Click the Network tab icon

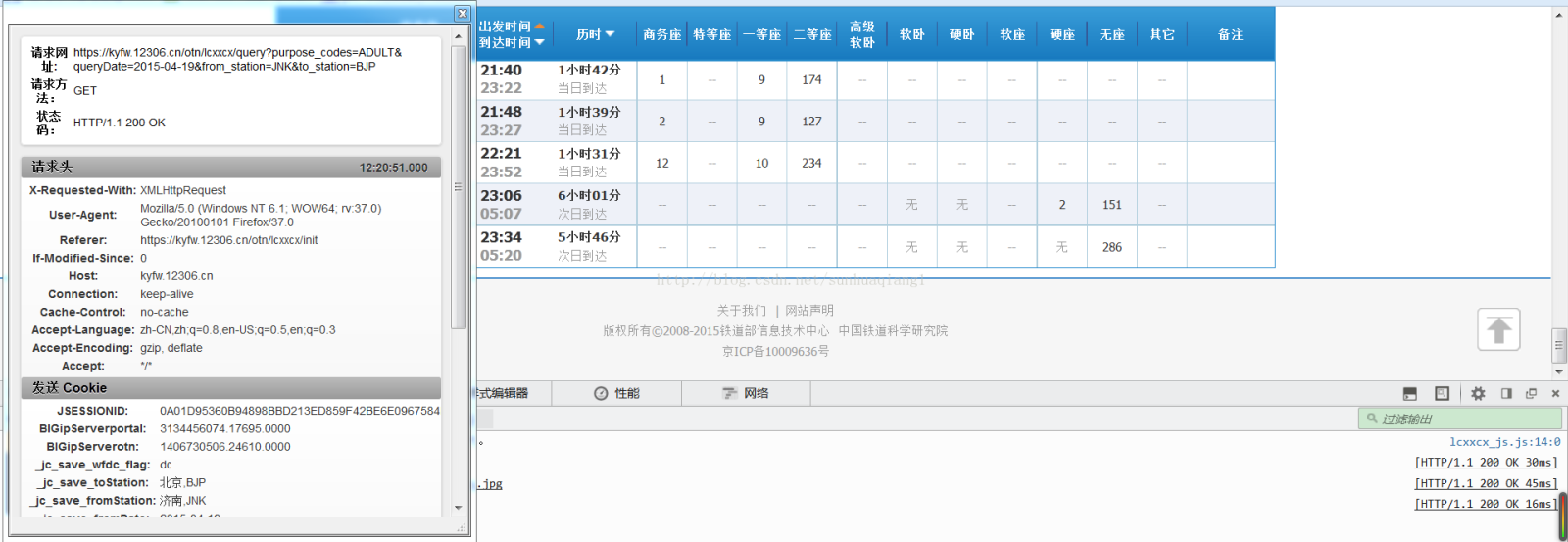[730, 393]
